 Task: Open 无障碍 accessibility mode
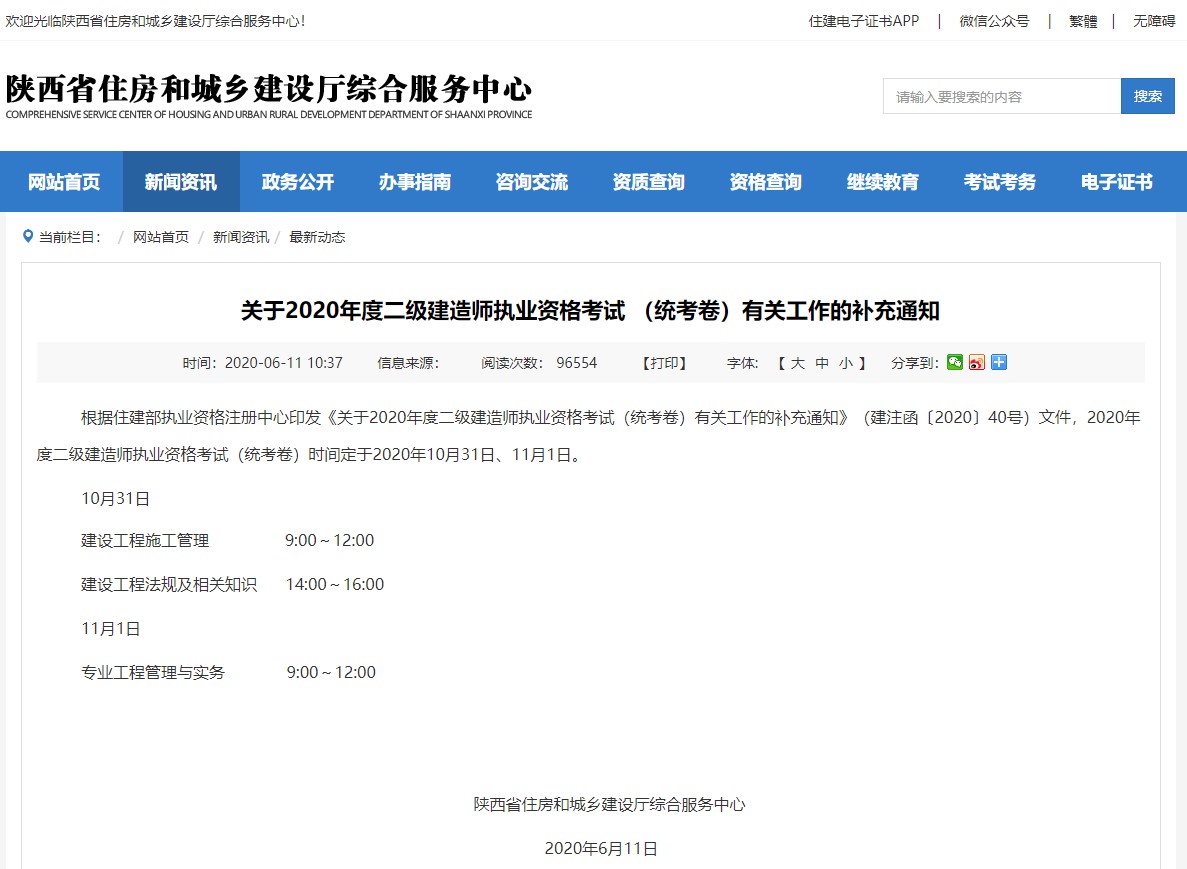tap(1154, 21)
